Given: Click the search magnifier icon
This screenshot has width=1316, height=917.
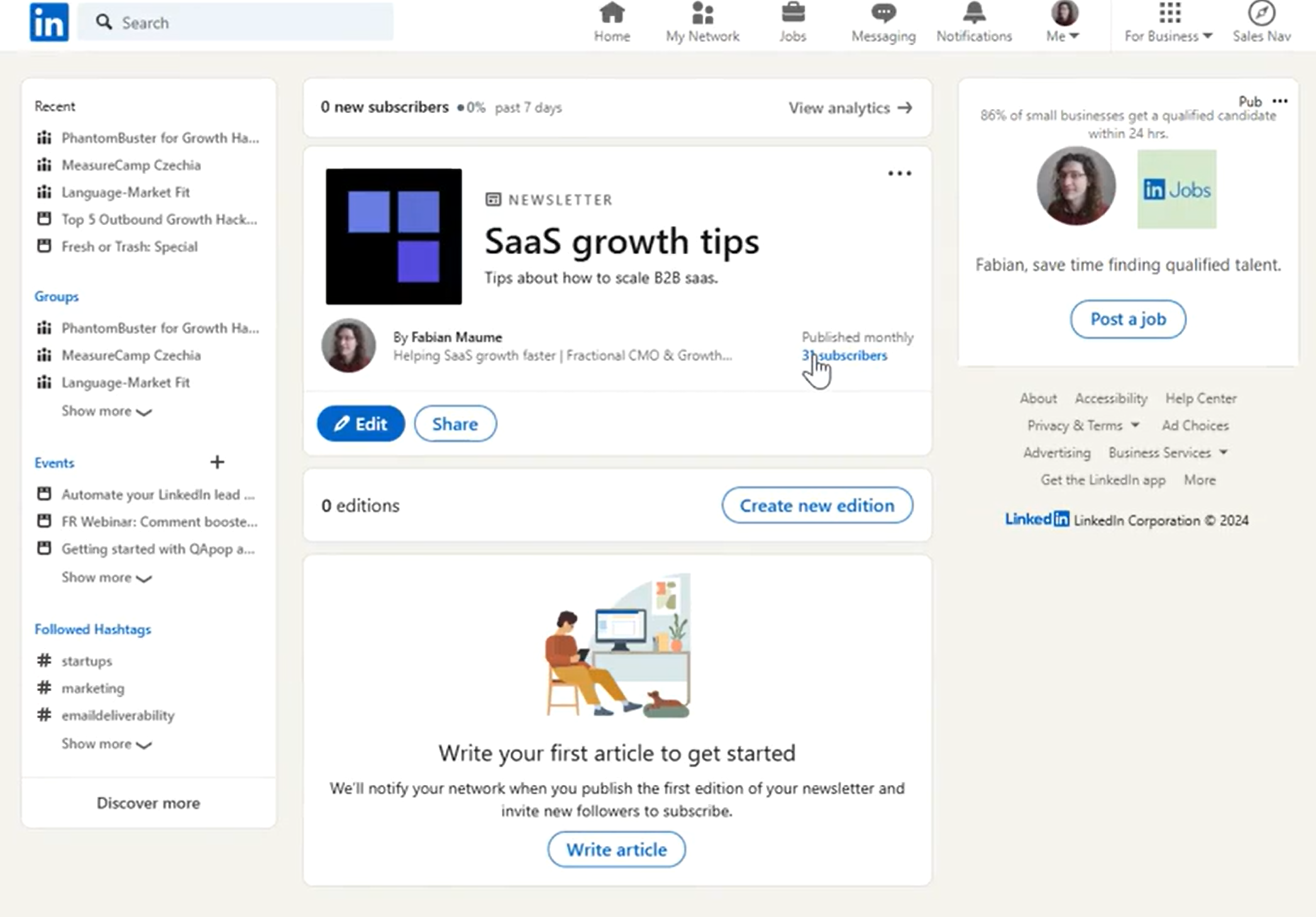Looking at the screenshot, I should click(104, 22).
